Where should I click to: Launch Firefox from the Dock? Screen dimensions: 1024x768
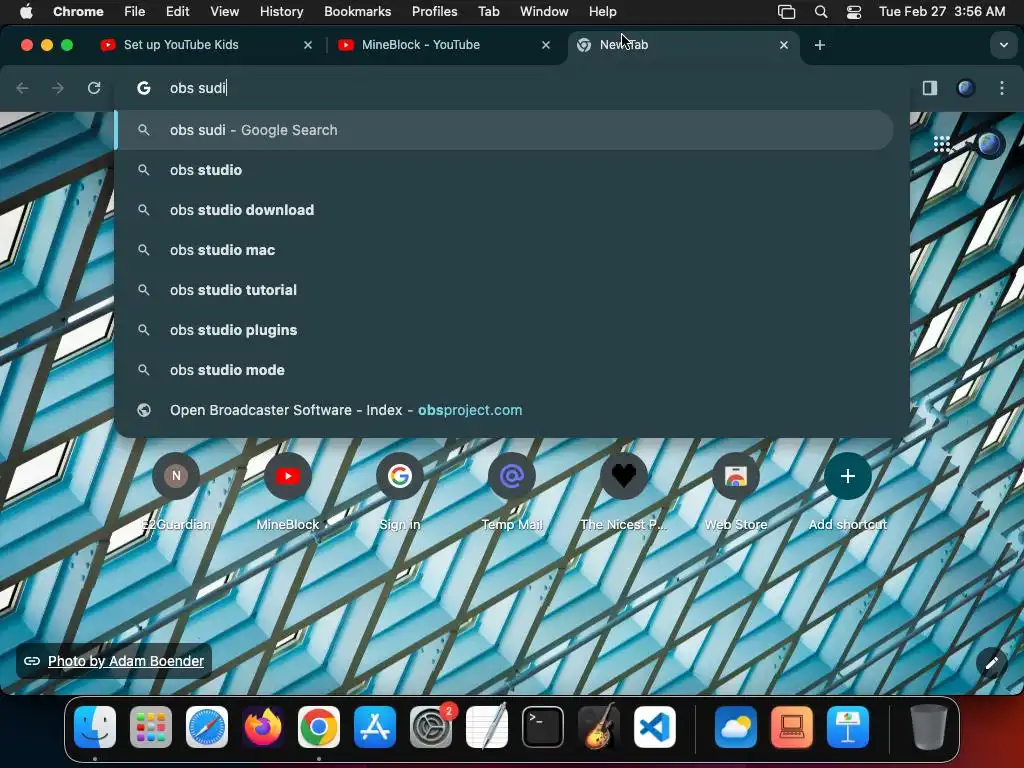[x=263, y=727]
